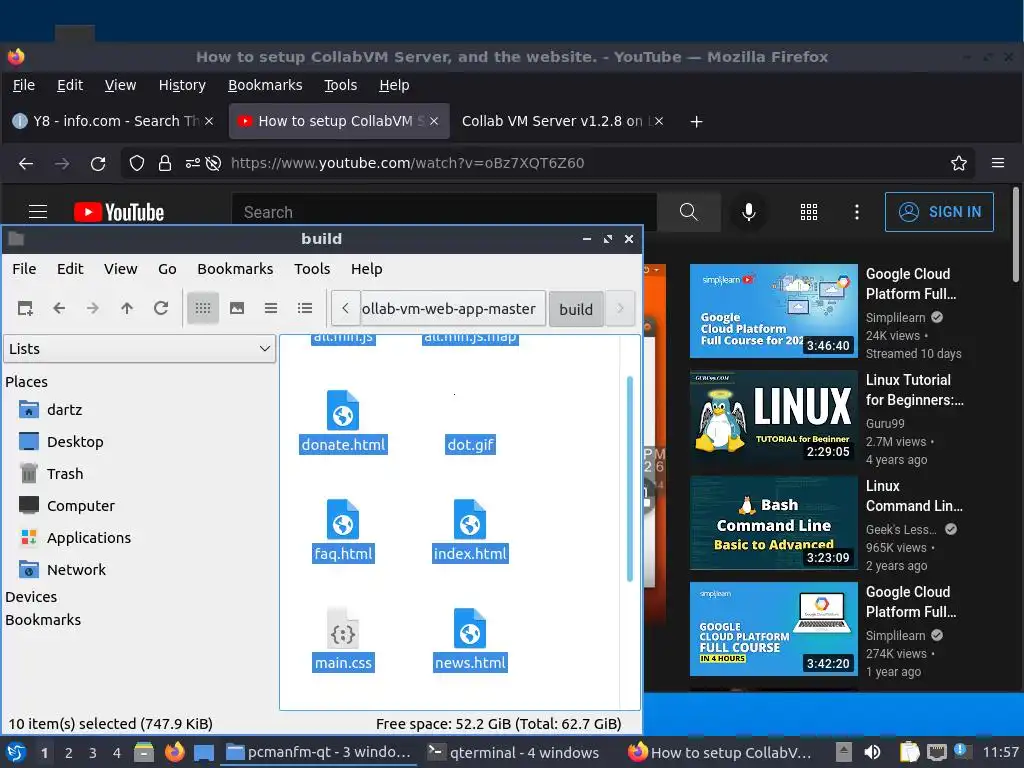Click the new tab icon in file manager toolbar
Image resolution: width=1024 pixels, height=768 pixels.
coord(25,308)
